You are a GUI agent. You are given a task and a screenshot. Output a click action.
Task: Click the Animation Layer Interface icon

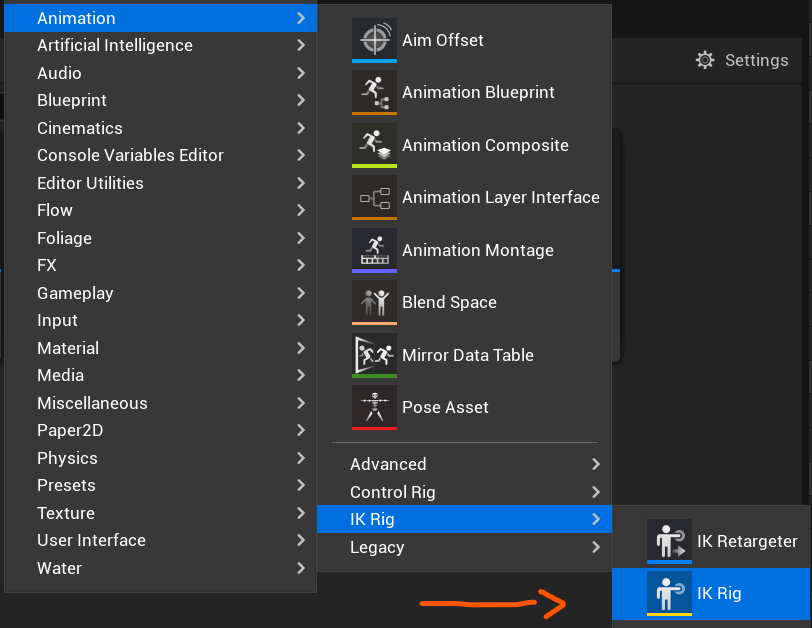(374, 197)
